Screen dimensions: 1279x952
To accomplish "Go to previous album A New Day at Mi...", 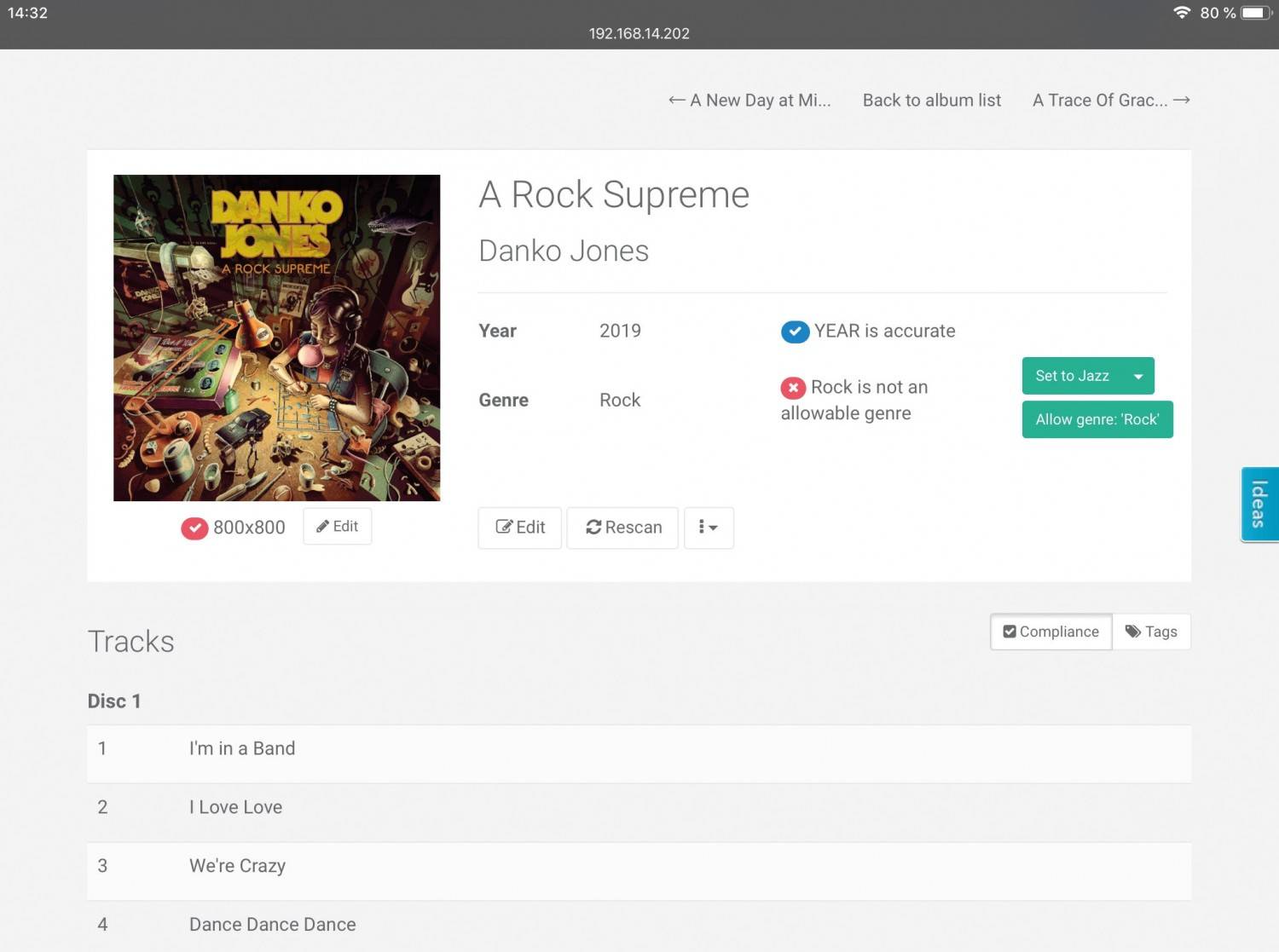I will pos(749,101).
